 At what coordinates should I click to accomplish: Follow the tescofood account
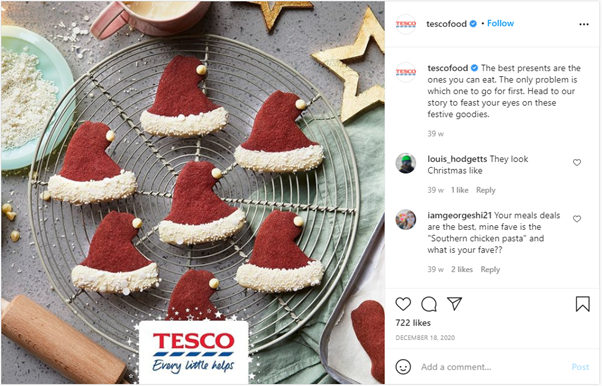500,23
